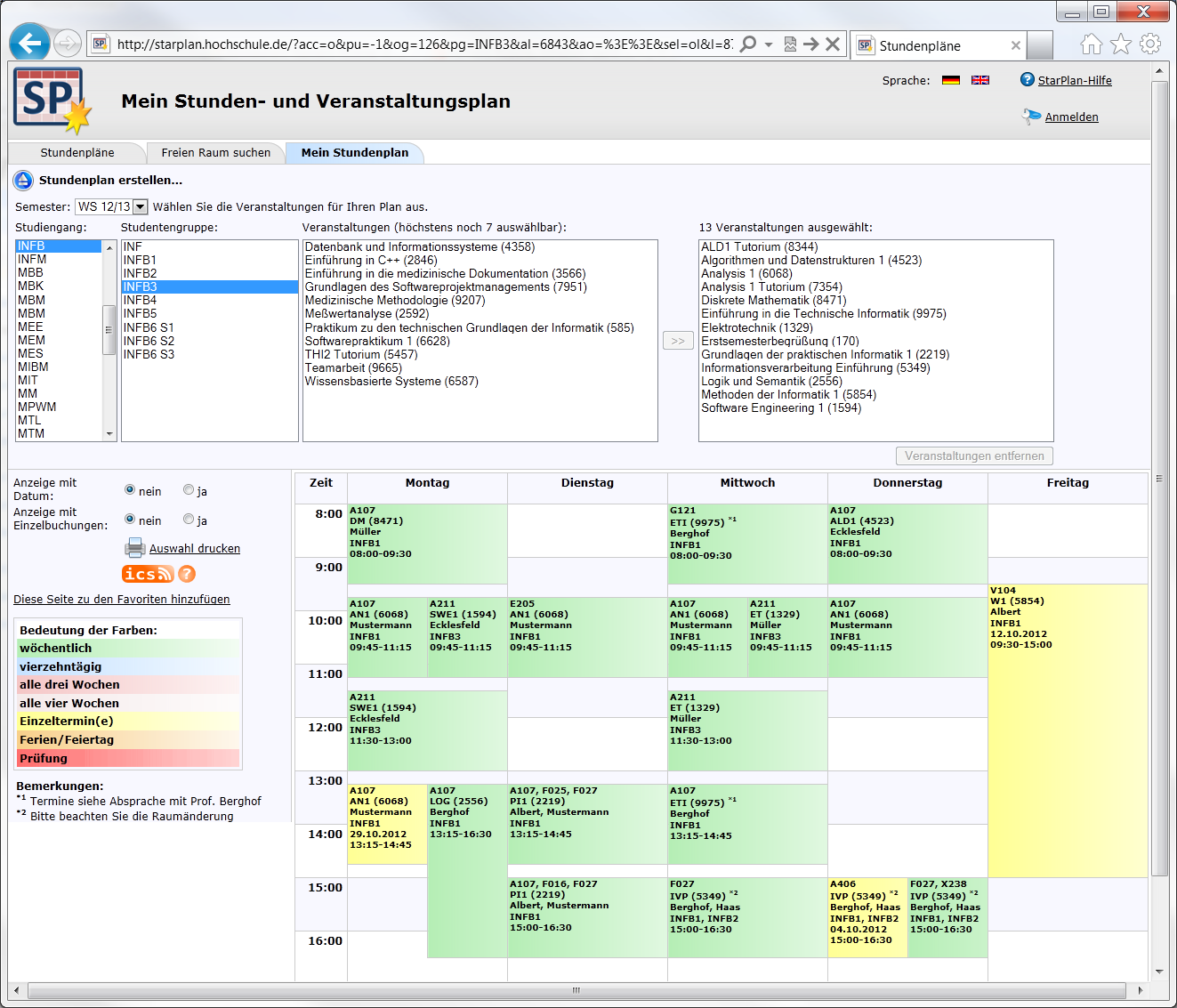
Task: Click 'Diese Seite zu den Favoriten hinzufügen'
Action: click(122, 599)
